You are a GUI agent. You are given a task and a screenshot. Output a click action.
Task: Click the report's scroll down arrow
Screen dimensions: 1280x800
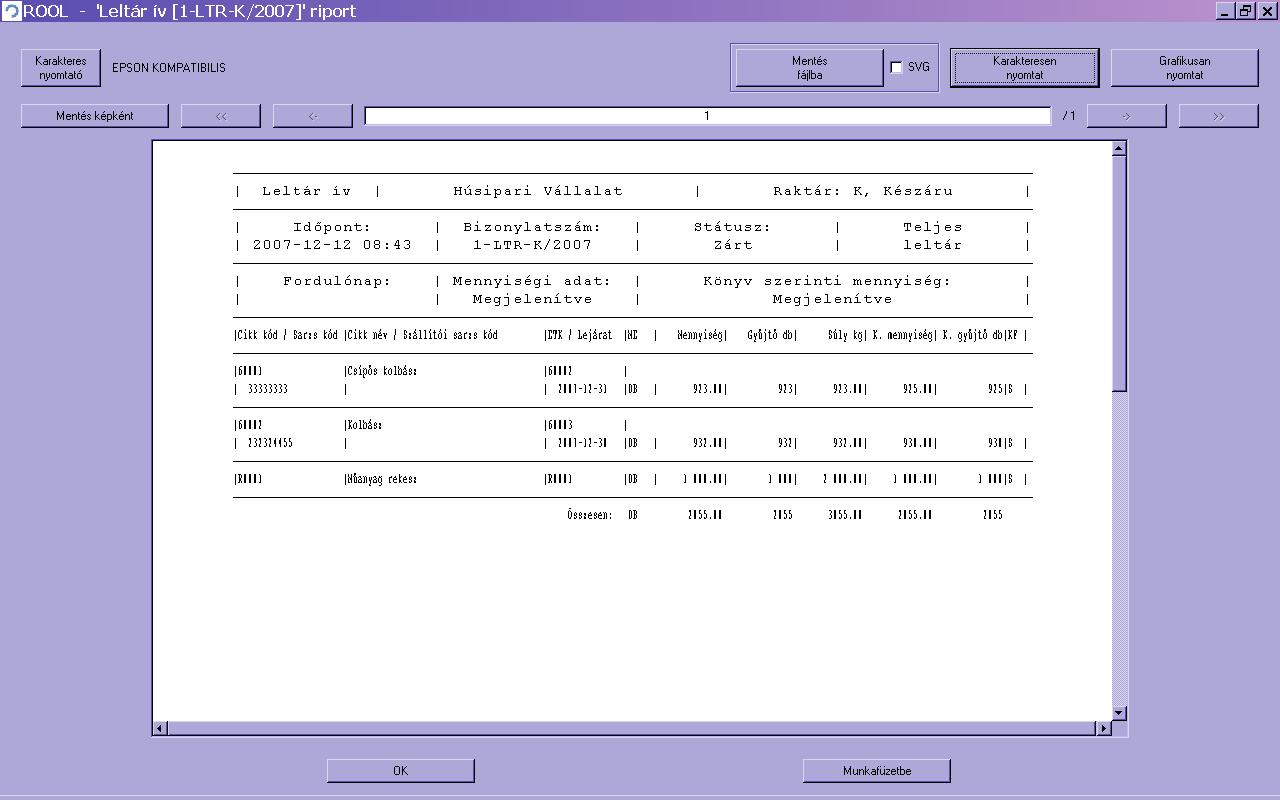click(1119, 713)
